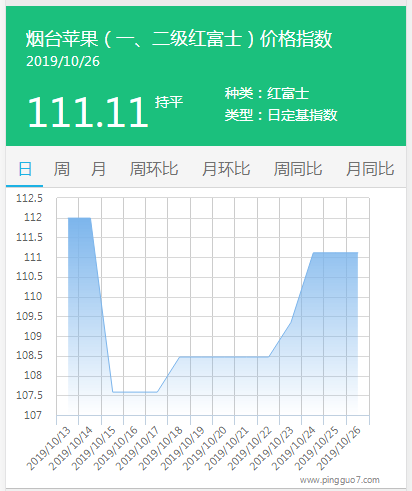Click the y-axis label 108.5
This screenshot has height=491, width=412.
(x=29, y=356)
